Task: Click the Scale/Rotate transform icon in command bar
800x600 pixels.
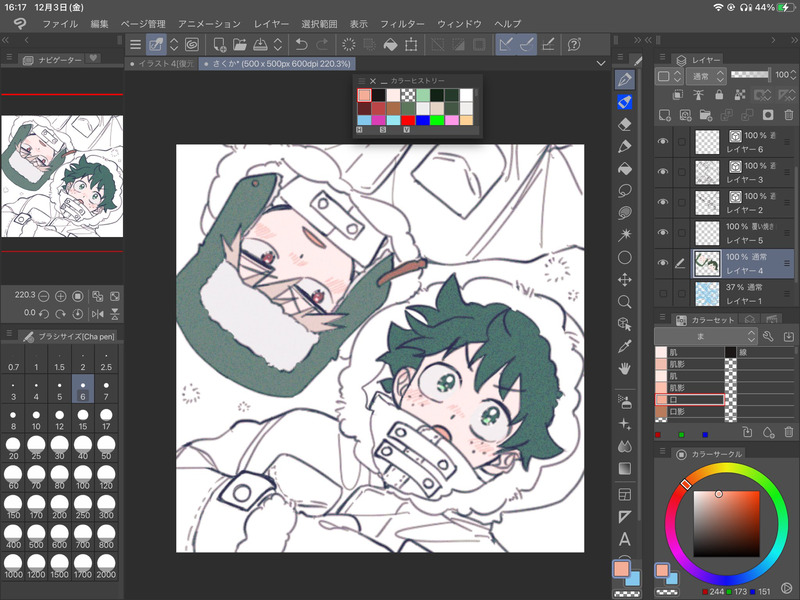Action: [x=411, y=45]
